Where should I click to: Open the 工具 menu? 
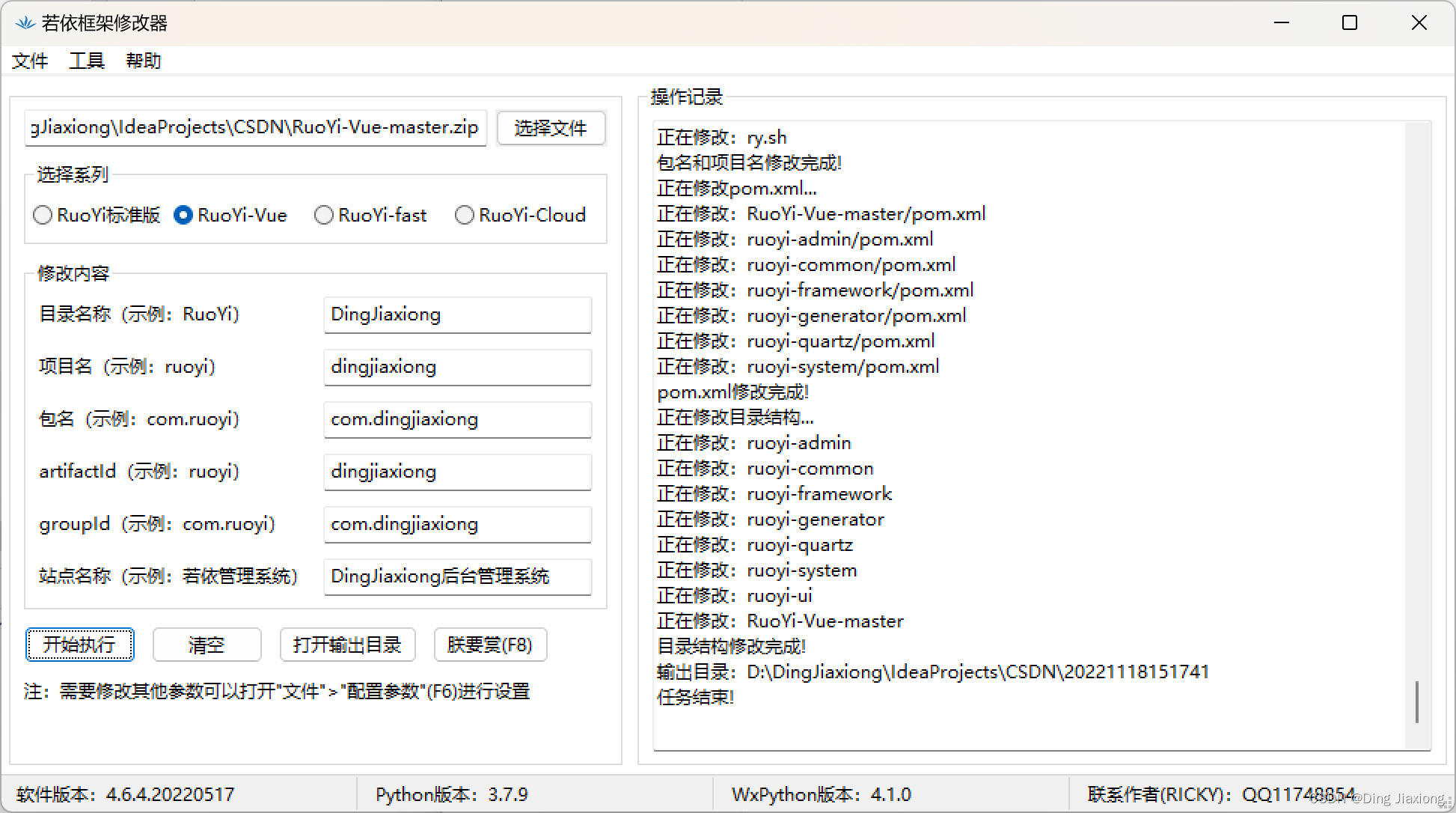[87, 61]
